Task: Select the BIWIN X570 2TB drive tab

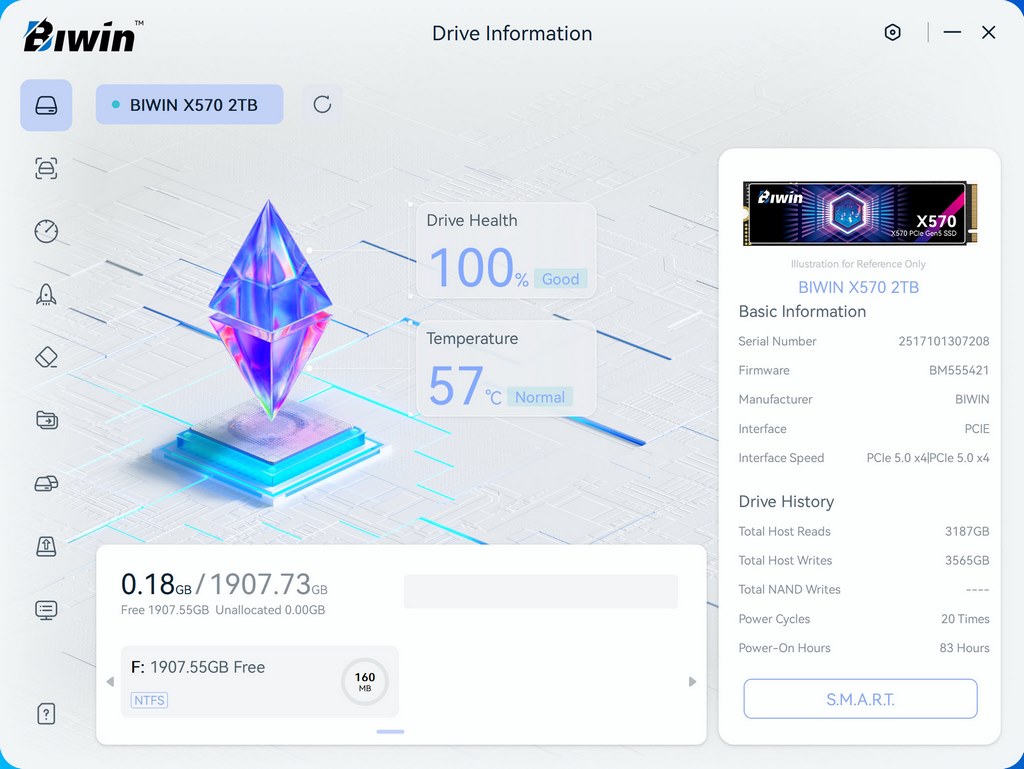Action: pos(189,105)
